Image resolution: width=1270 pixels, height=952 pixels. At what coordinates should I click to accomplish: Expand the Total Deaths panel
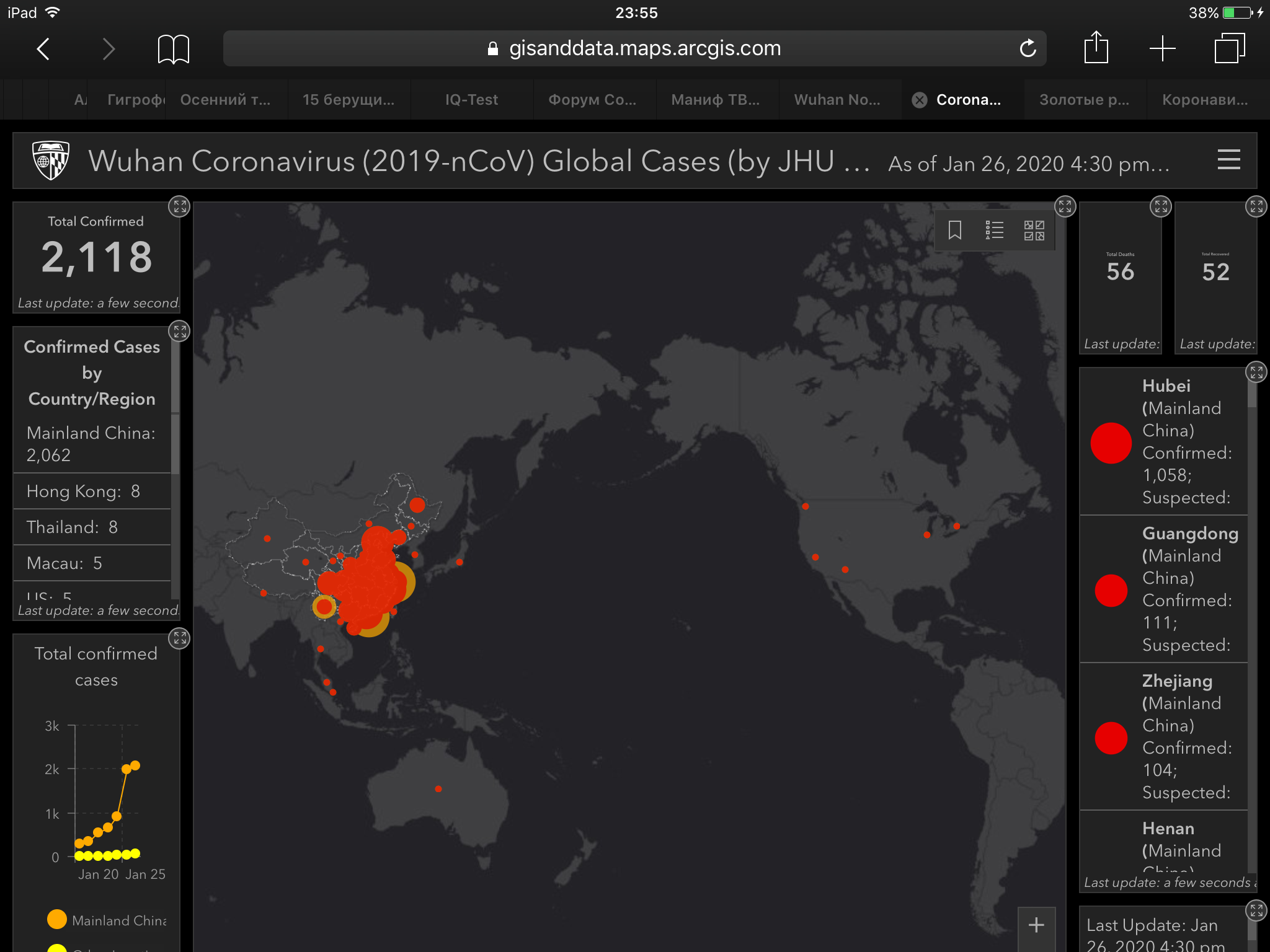(1160, 206)
